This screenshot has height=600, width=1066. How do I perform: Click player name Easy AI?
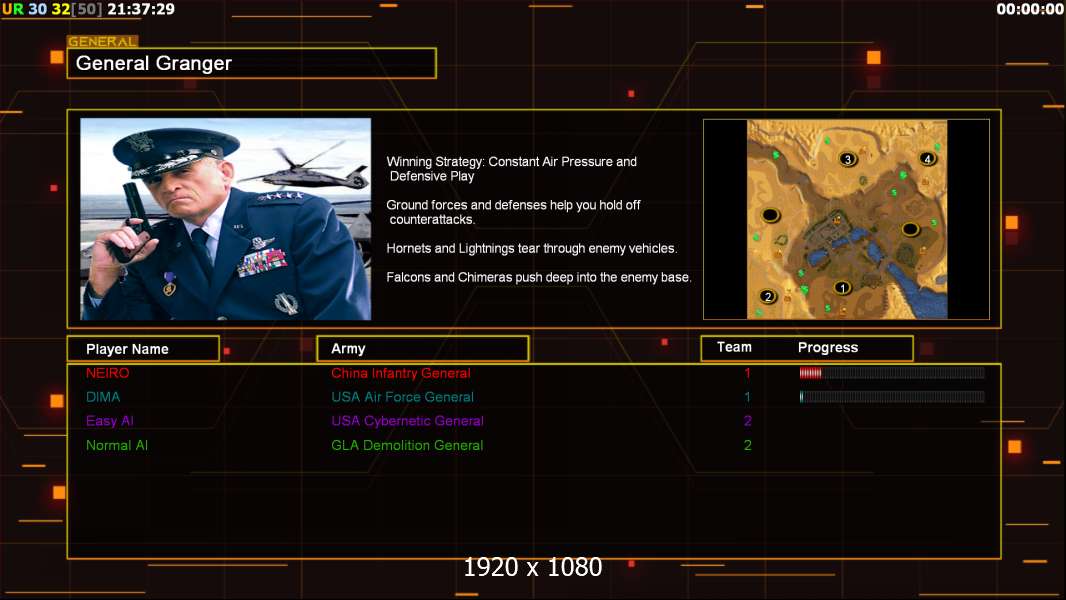point(109,421)
